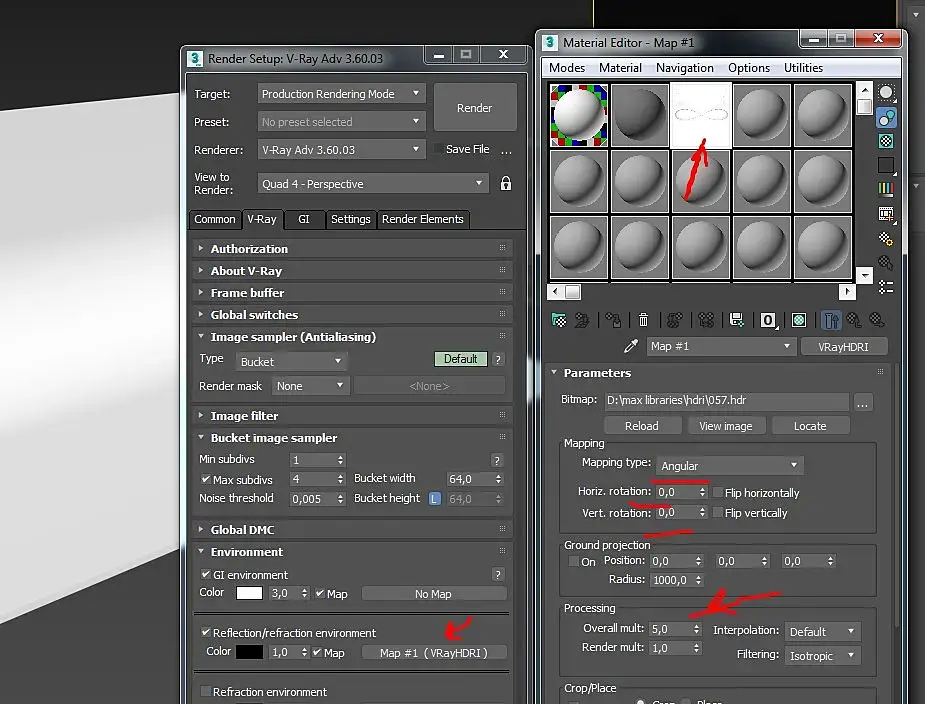The height and width of the screenshot is (704, 925).
Task: Enable the Ground projection On checkbox
Action: 573,561
